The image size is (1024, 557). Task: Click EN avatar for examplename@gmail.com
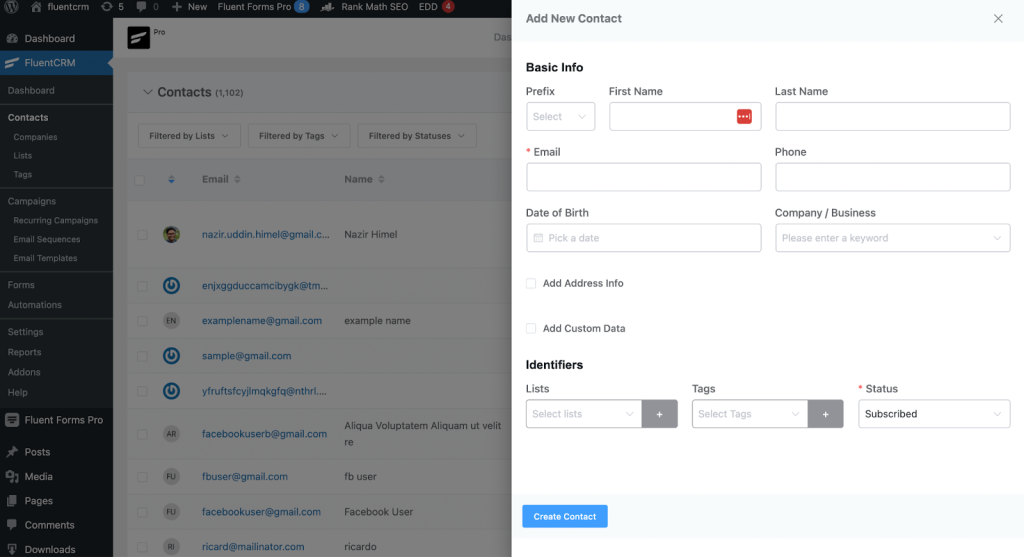click(171, 321)
